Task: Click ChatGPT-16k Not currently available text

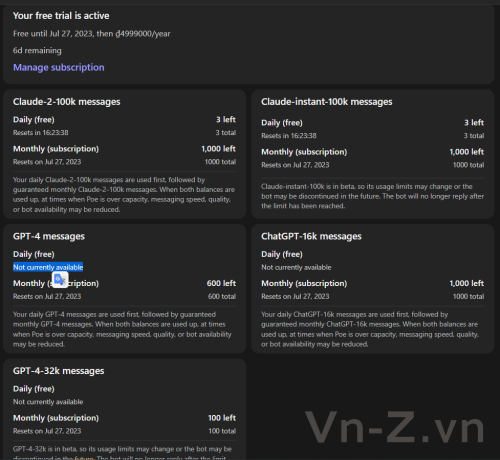Action: (x=296, y=267)
